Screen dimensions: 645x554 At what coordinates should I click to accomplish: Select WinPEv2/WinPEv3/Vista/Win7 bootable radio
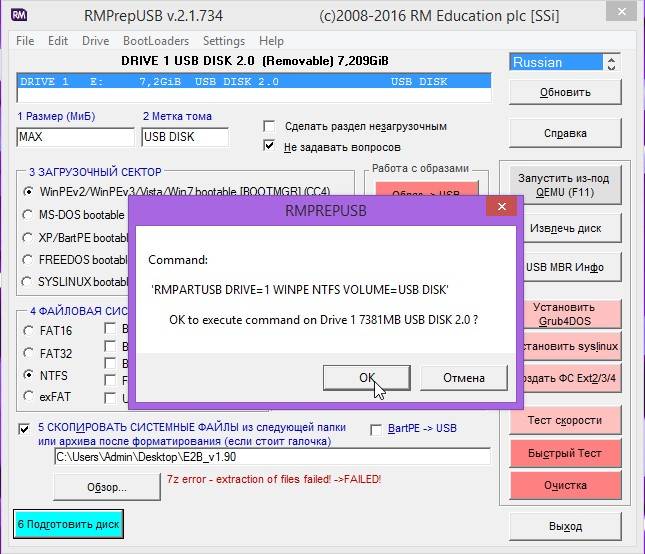coord(28,192)
